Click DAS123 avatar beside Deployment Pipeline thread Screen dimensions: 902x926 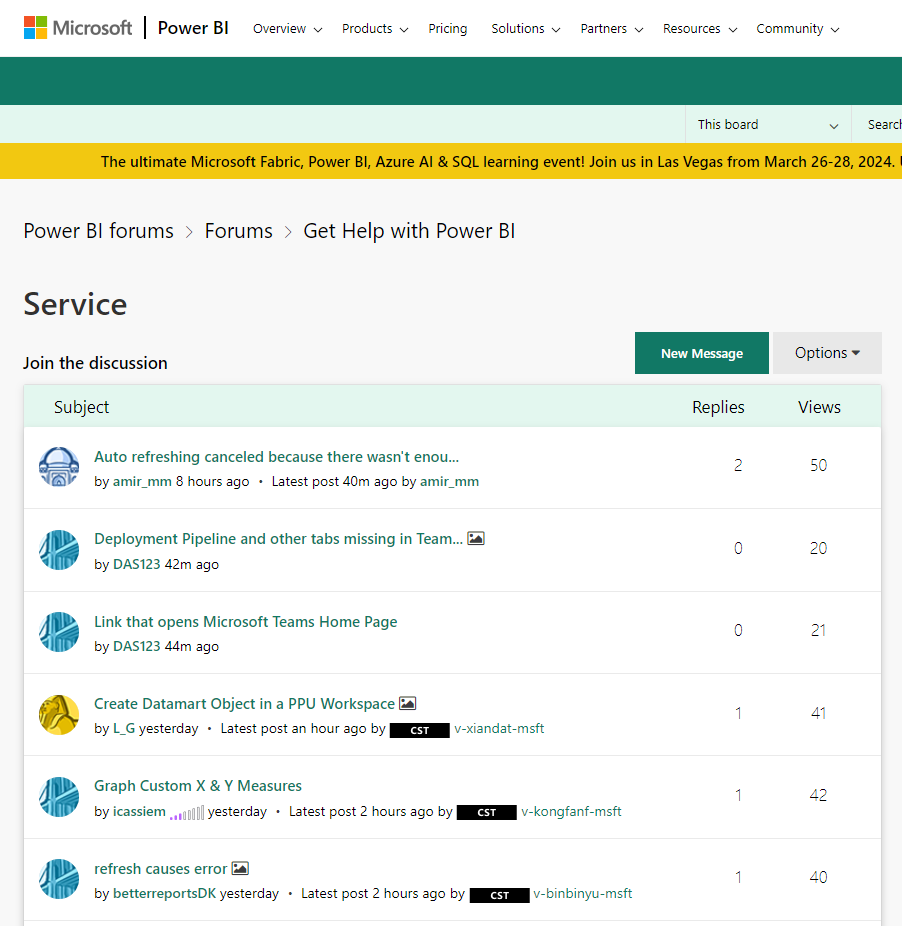(x=59, y=550)
